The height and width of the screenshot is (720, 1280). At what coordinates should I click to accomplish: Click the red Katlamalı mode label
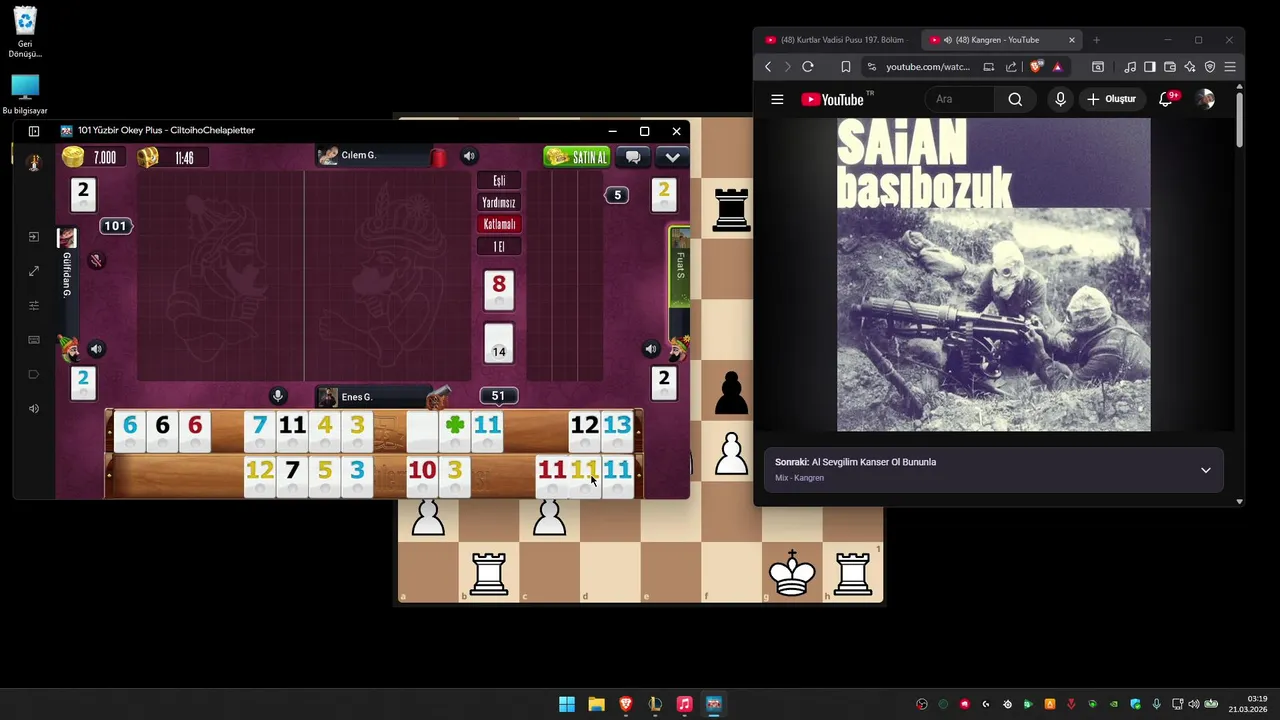(x=499, y=225)
